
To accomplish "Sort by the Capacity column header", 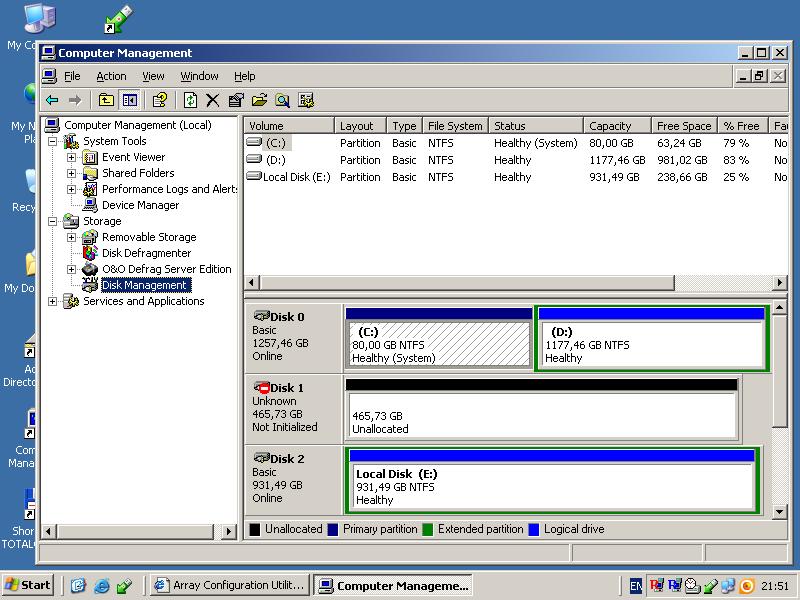I will (x=617, y=126).
